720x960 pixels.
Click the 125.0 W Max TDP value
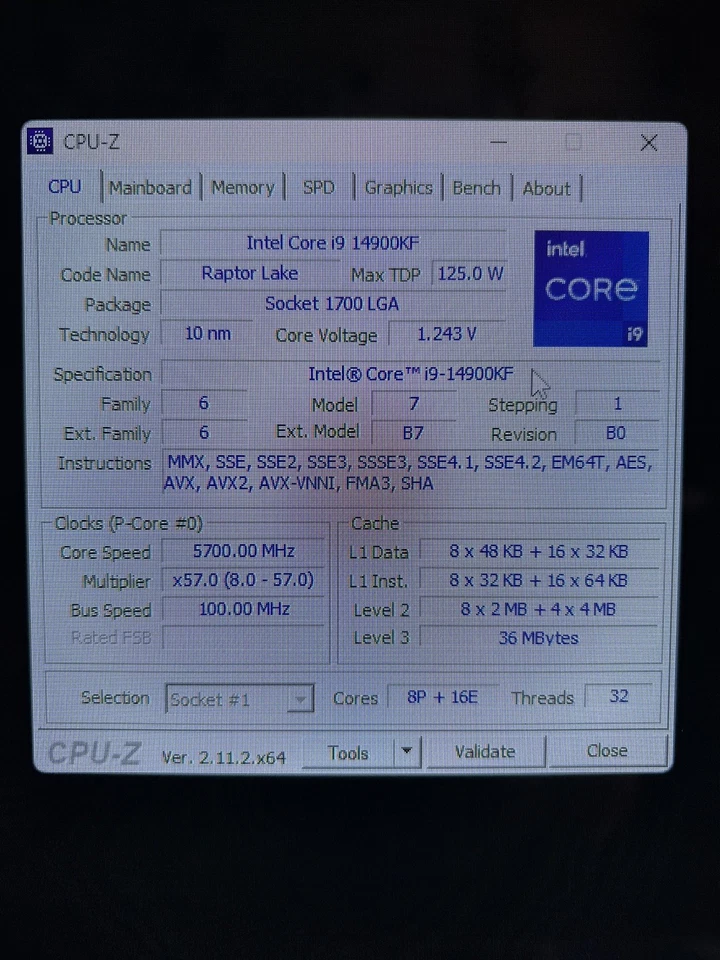[x=470, y=273]
